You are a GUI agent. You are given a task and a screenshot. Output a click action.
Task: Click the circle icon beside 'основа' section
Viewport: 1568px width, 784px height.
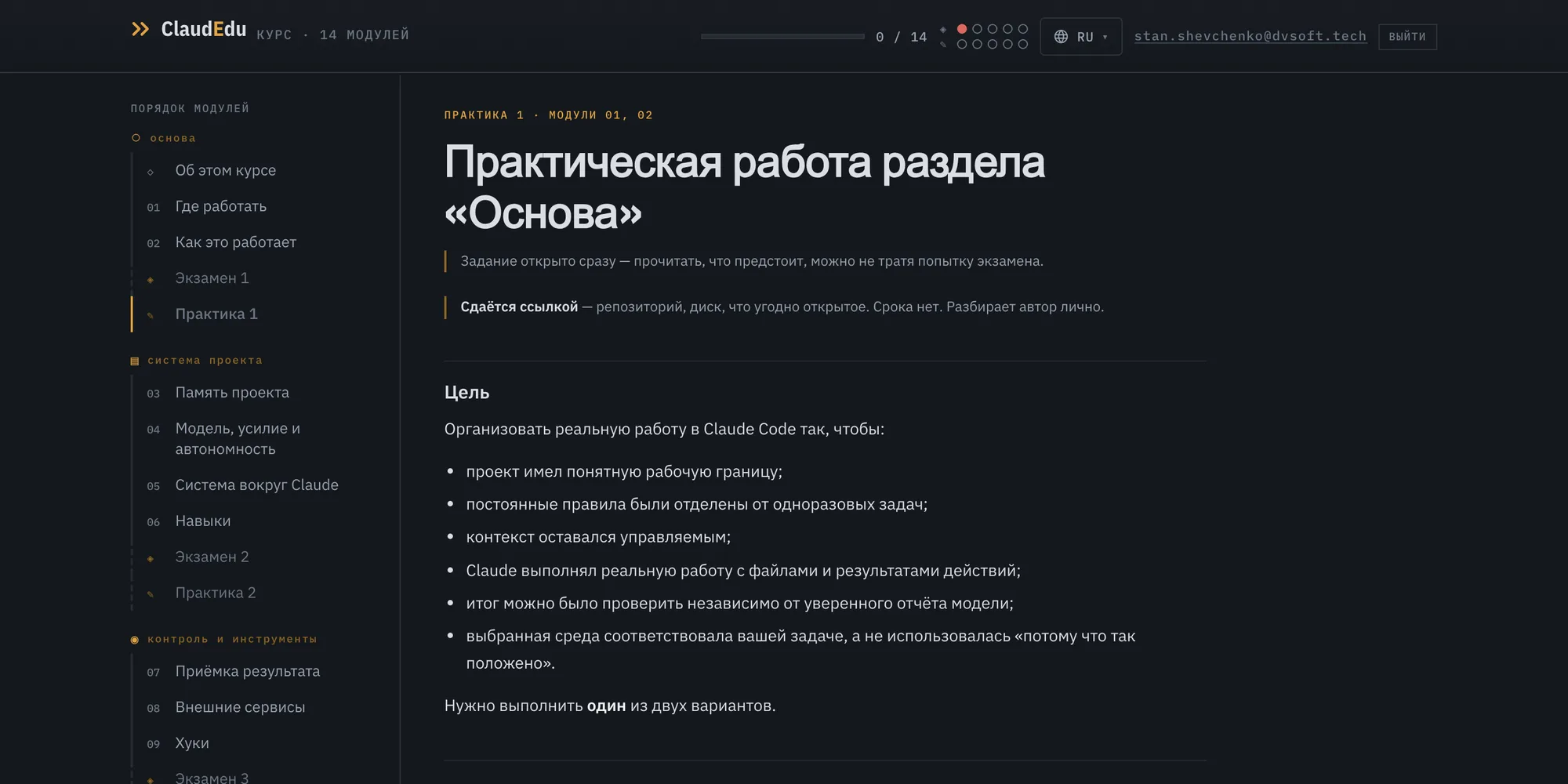tap(136, 138)
